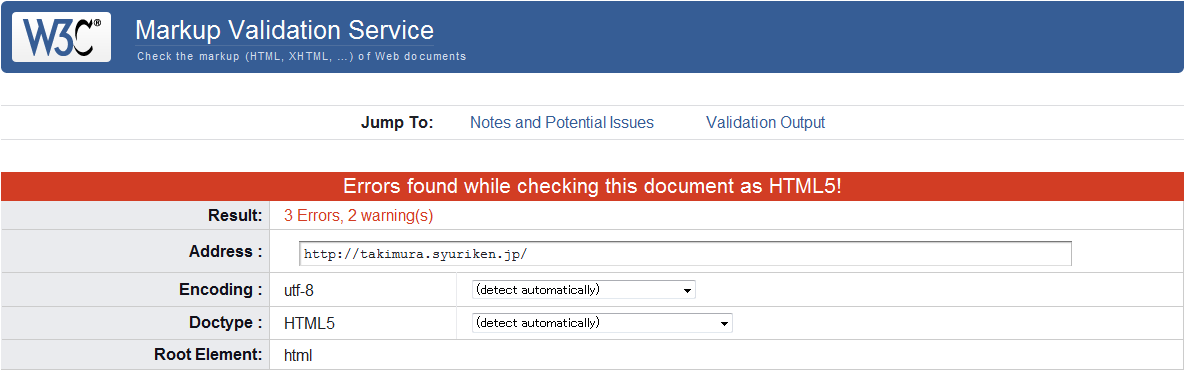Click the 'Encoding :' field label
This screenshot has width=1185, height=372.
221,290
